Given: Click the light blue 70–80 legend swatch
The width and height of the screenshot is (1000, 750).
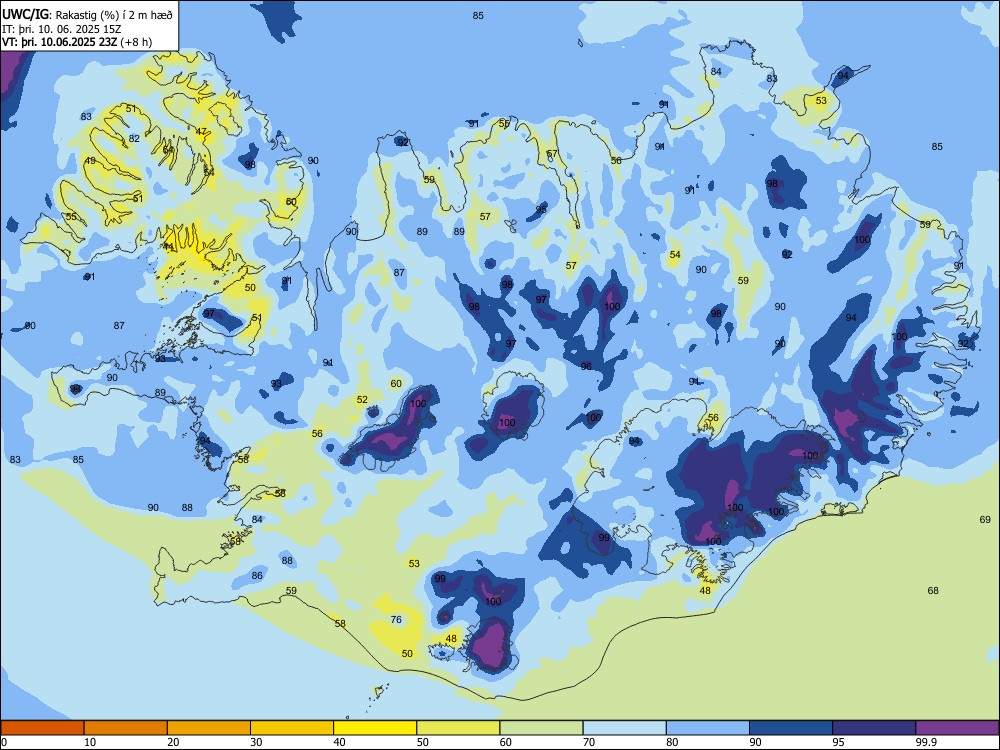Looking at the screenshot, I should pyautogui.click(x=624, y=728).
